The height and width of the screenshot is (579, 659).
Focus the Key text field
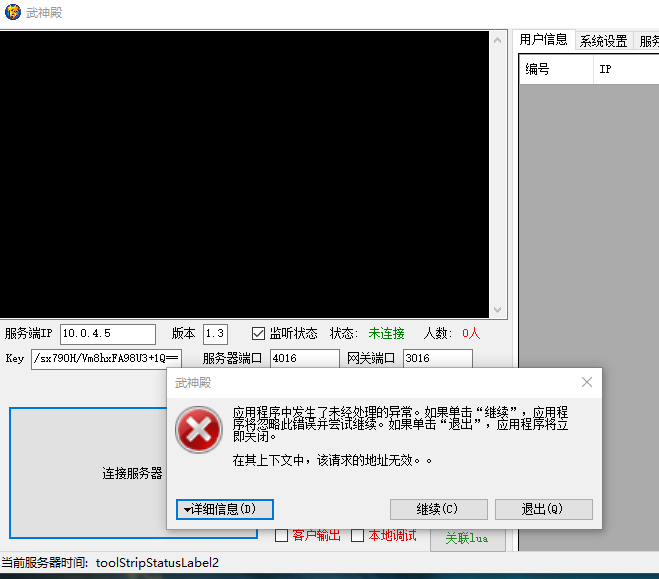[106, 359]
